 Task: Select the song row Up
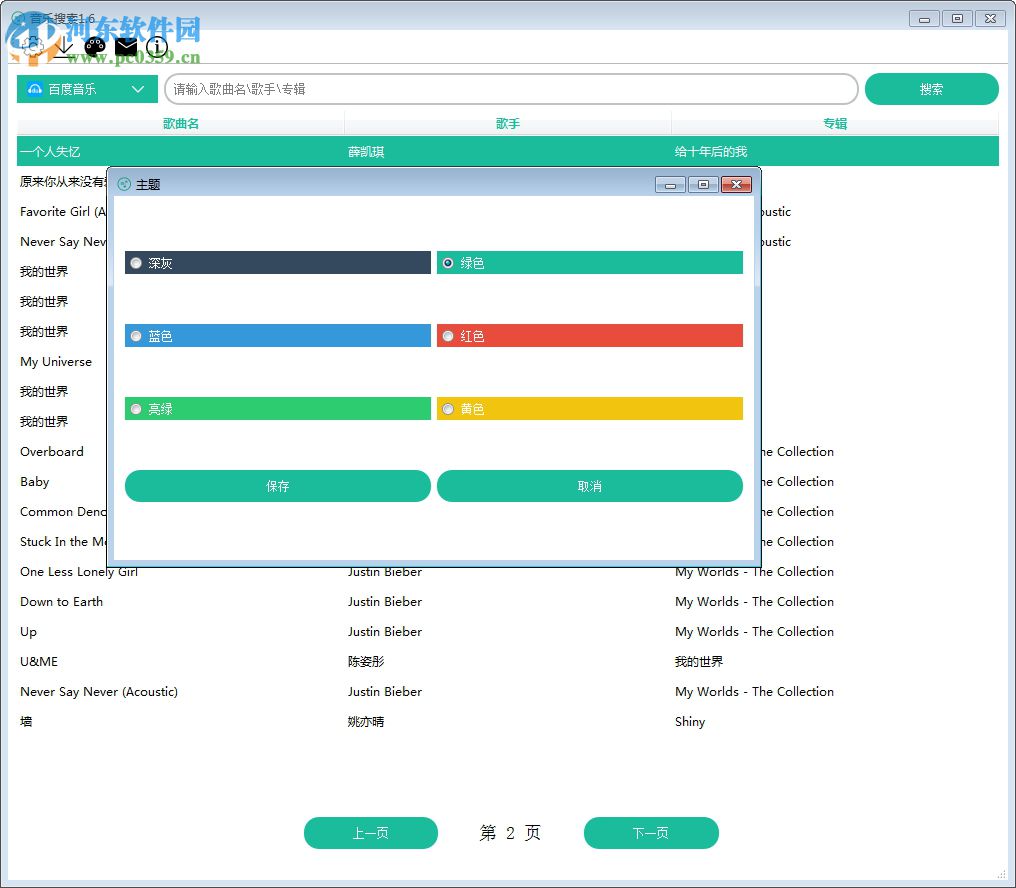[507, 631]
